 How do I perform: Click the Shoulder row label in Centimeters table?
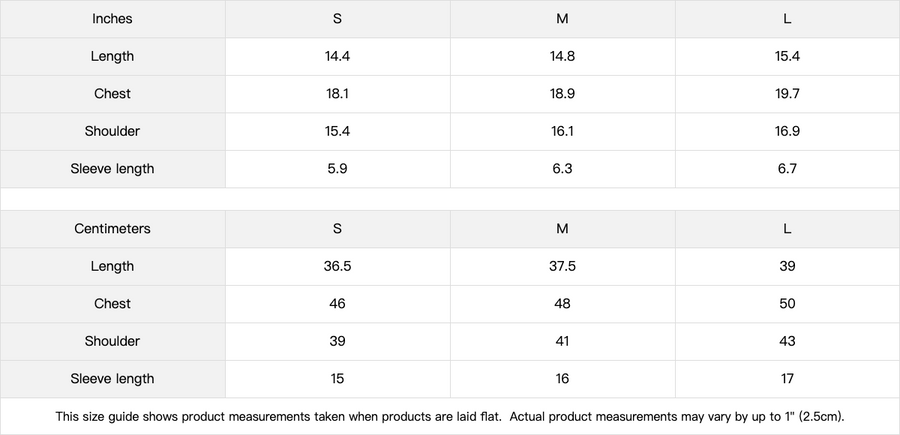point(112,341)
